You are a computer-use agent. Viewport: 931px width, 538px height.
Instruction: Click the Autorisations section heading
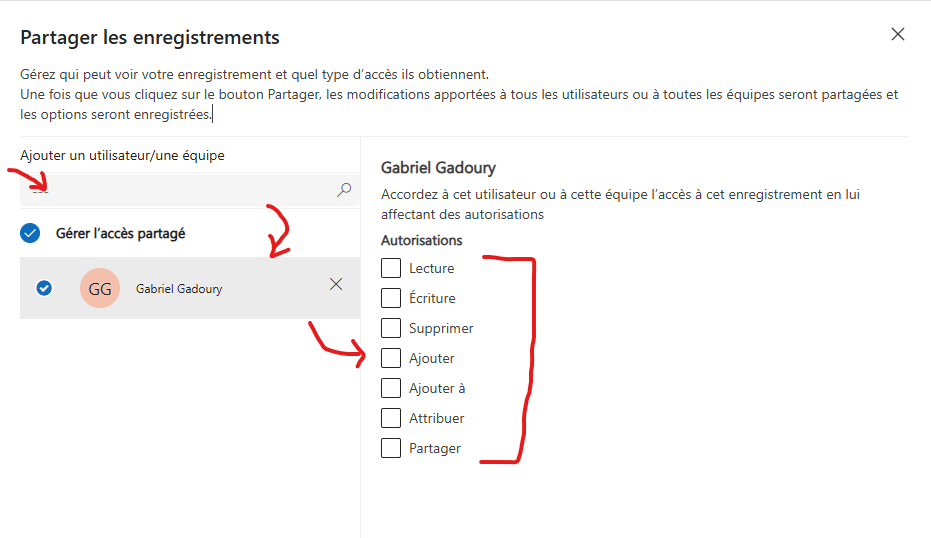click(422, 240)
